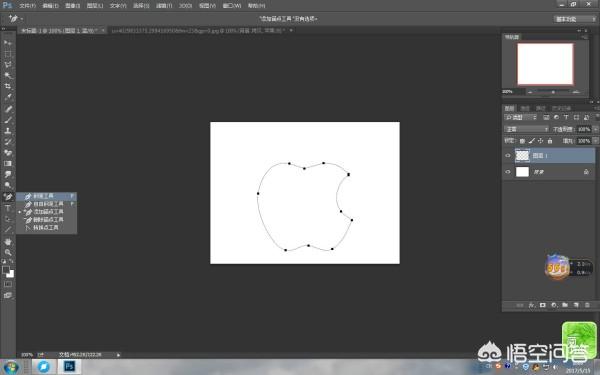This screenshot has width=600, height=375.
Task: Open the opacity 100% dropdown arrow
Action: (x=595, y=129)
